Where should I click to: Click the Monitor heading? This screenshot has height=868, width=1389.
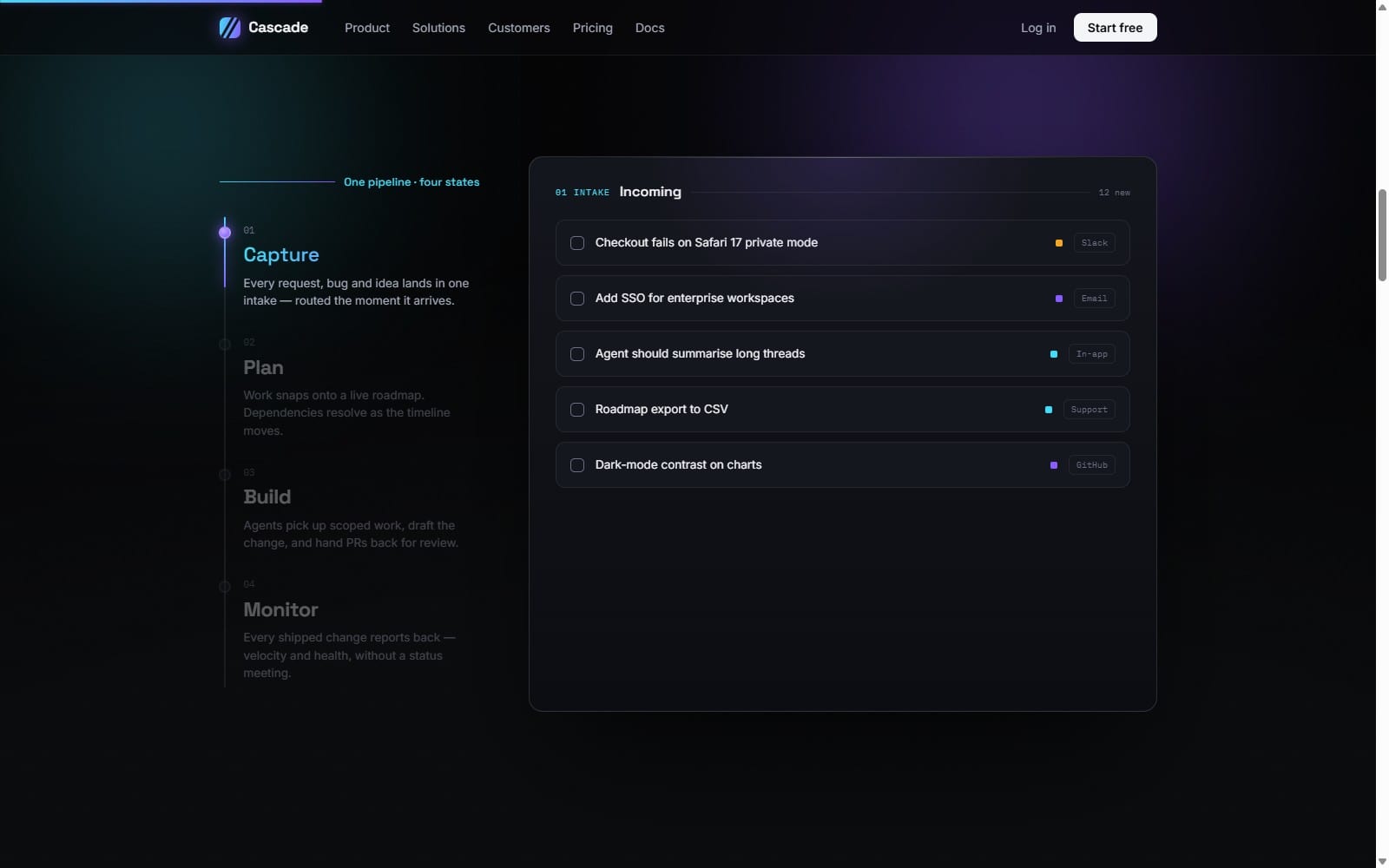[280, 609]
